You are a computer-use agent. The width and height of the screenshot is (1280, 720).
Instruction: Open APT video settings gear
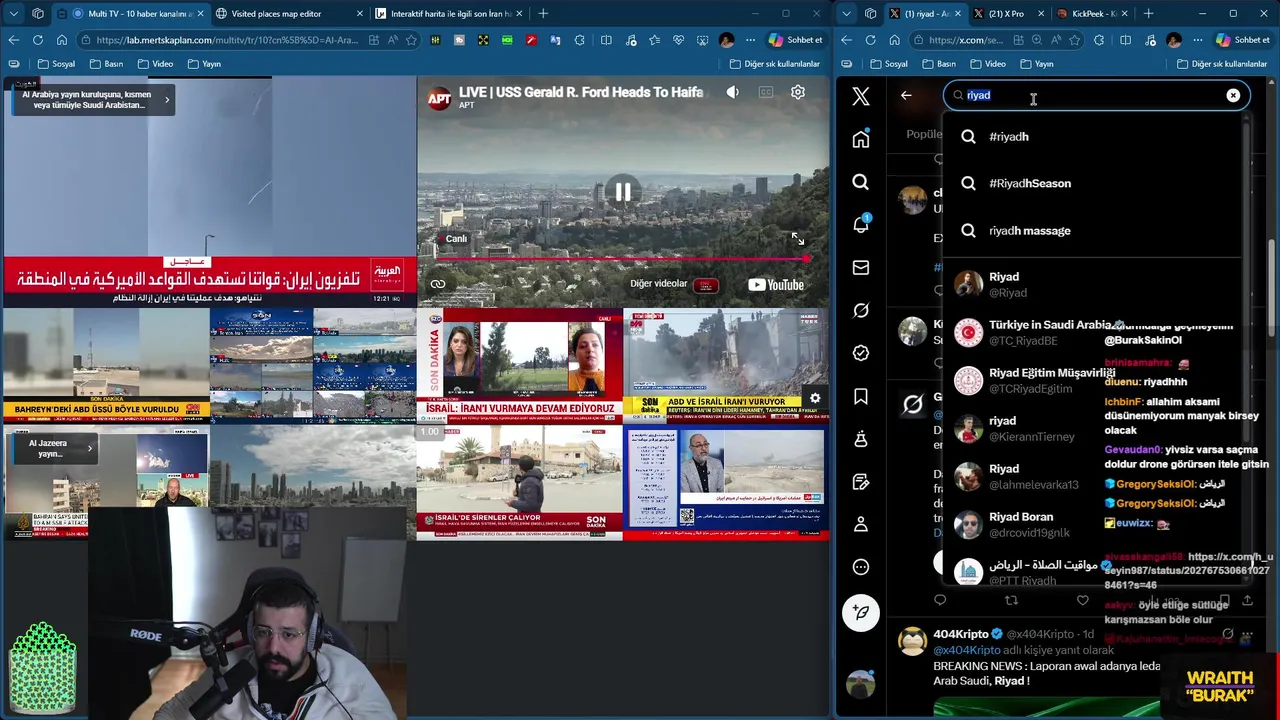click(798, 92)
